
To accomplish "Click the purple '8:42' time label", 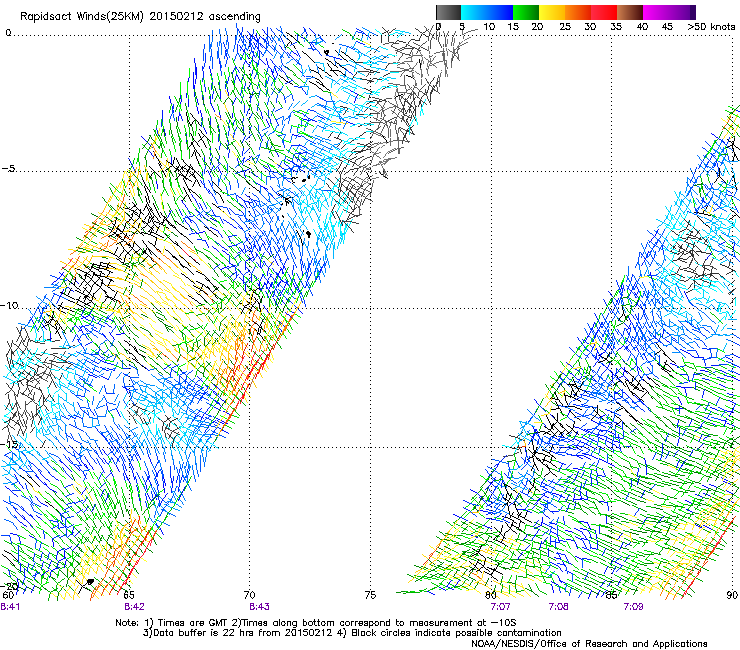I will [x=135, y=607].
